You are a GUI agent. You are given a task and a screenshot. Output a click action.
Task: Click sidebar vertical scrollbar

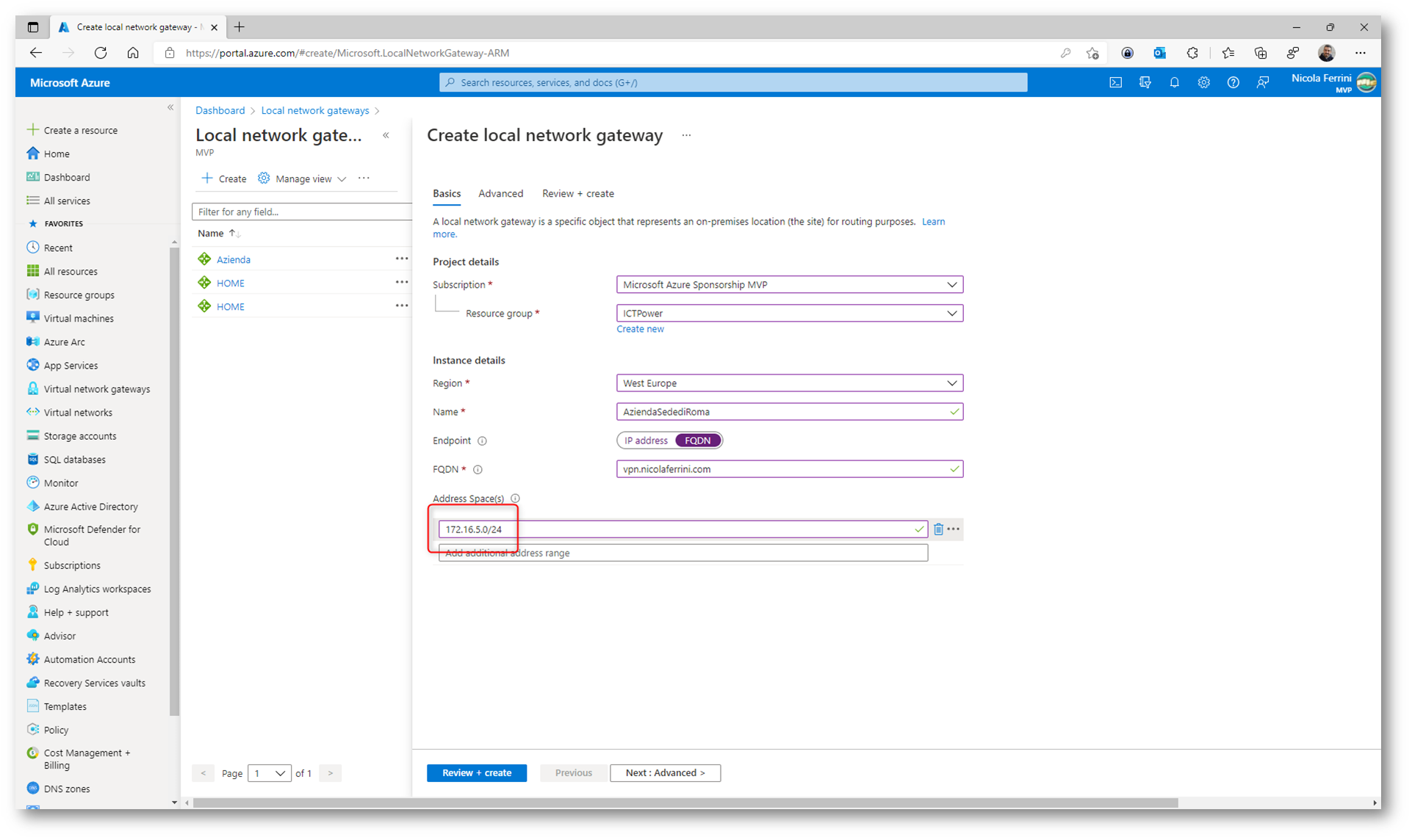[174, 481]
